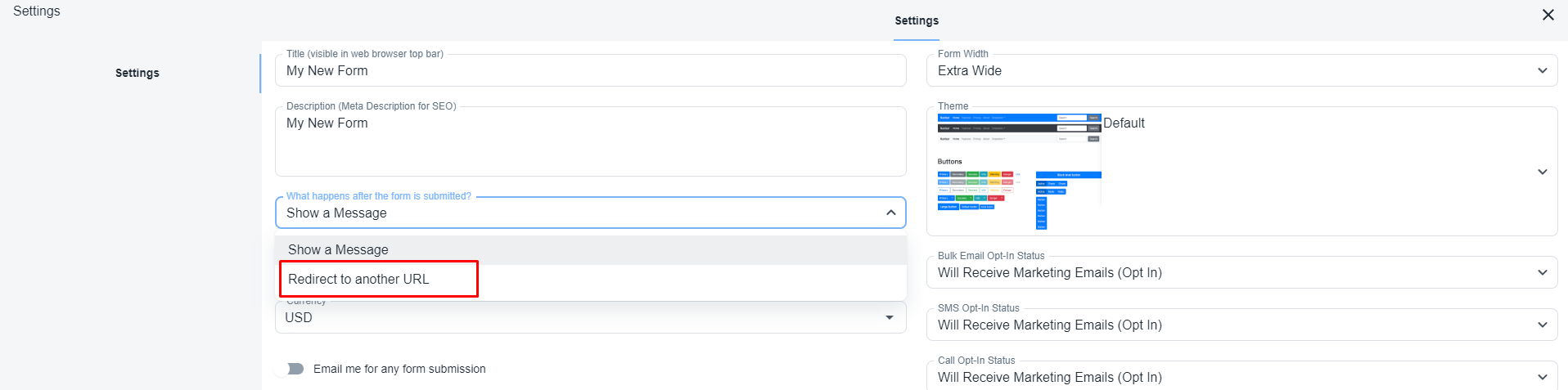Click the Default theme name label
The height and width of the screenshot is (390, 1568).
pos(1124,123)
